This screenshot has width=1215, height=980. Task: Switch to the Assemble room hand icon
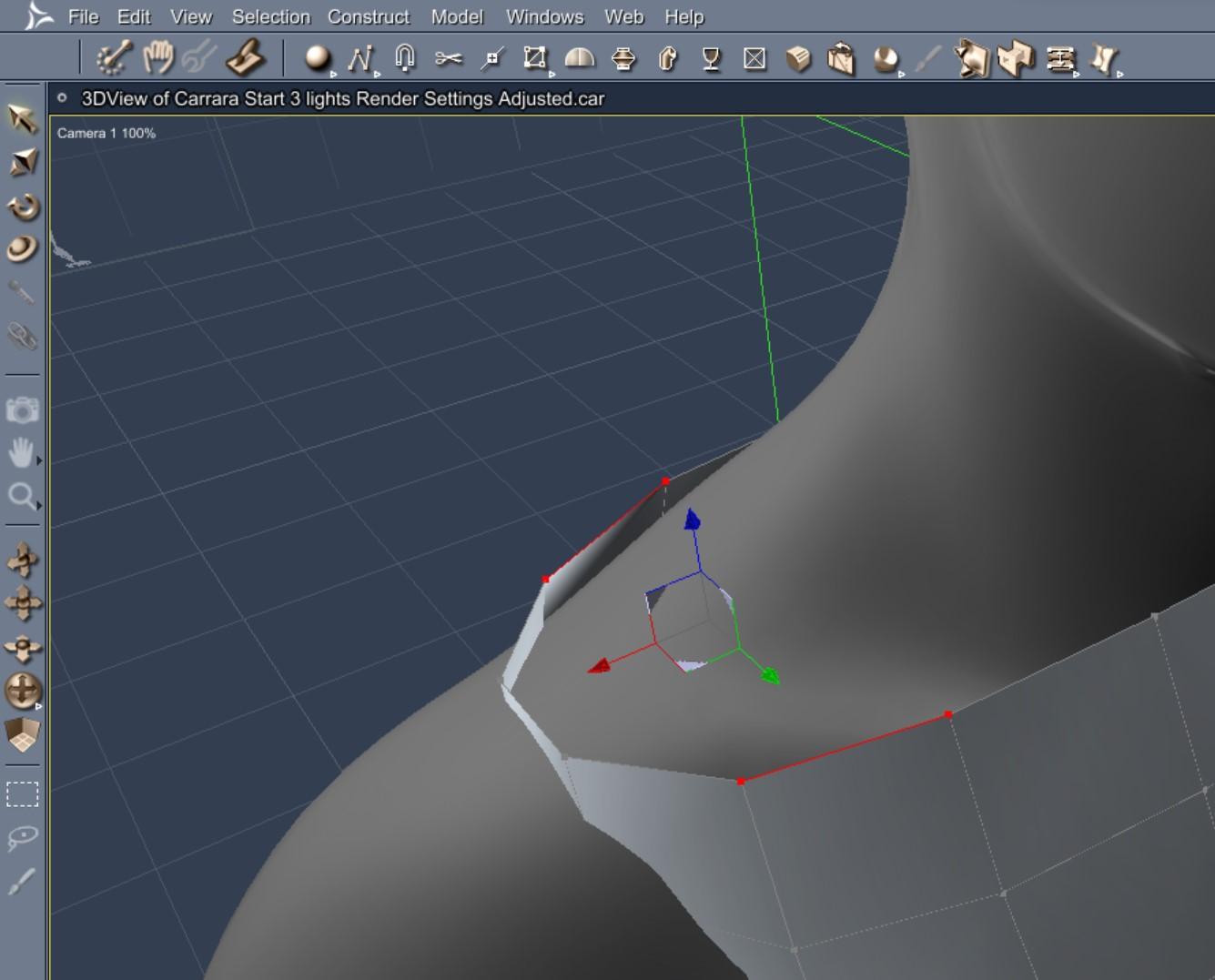158,57
